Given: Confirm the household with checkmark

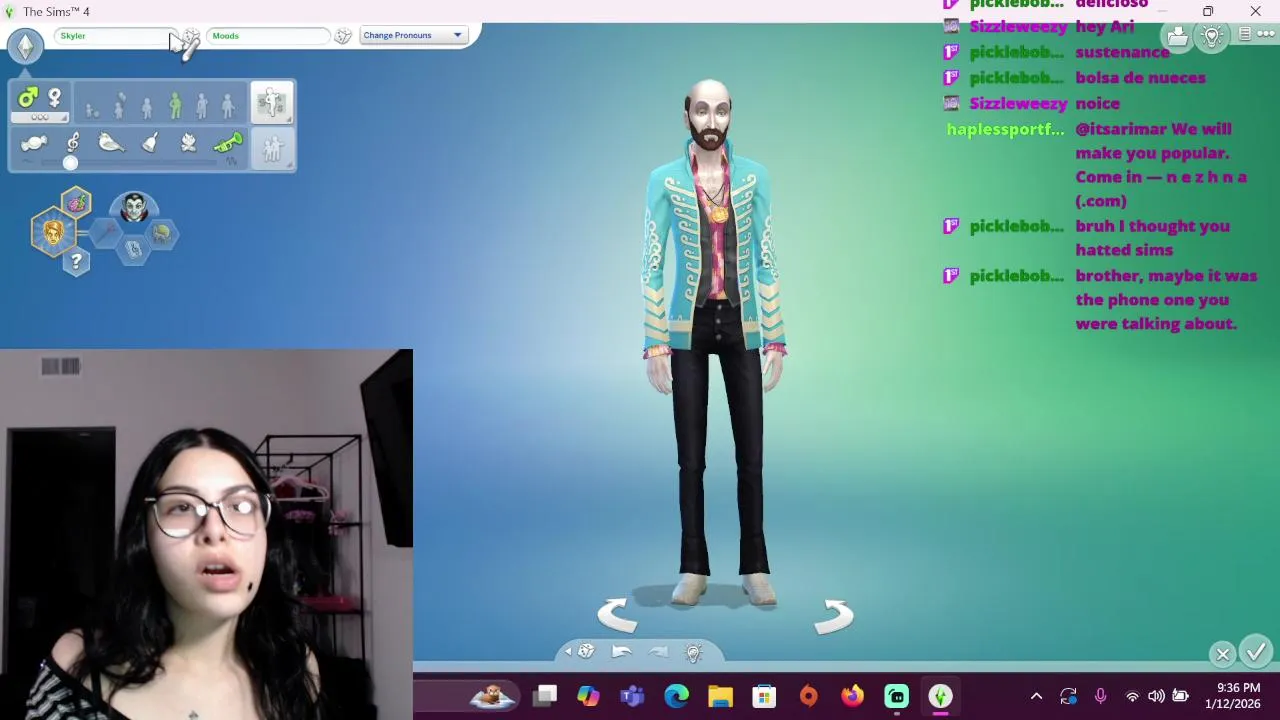Looking at the screenshot, I should (1256, 651).
